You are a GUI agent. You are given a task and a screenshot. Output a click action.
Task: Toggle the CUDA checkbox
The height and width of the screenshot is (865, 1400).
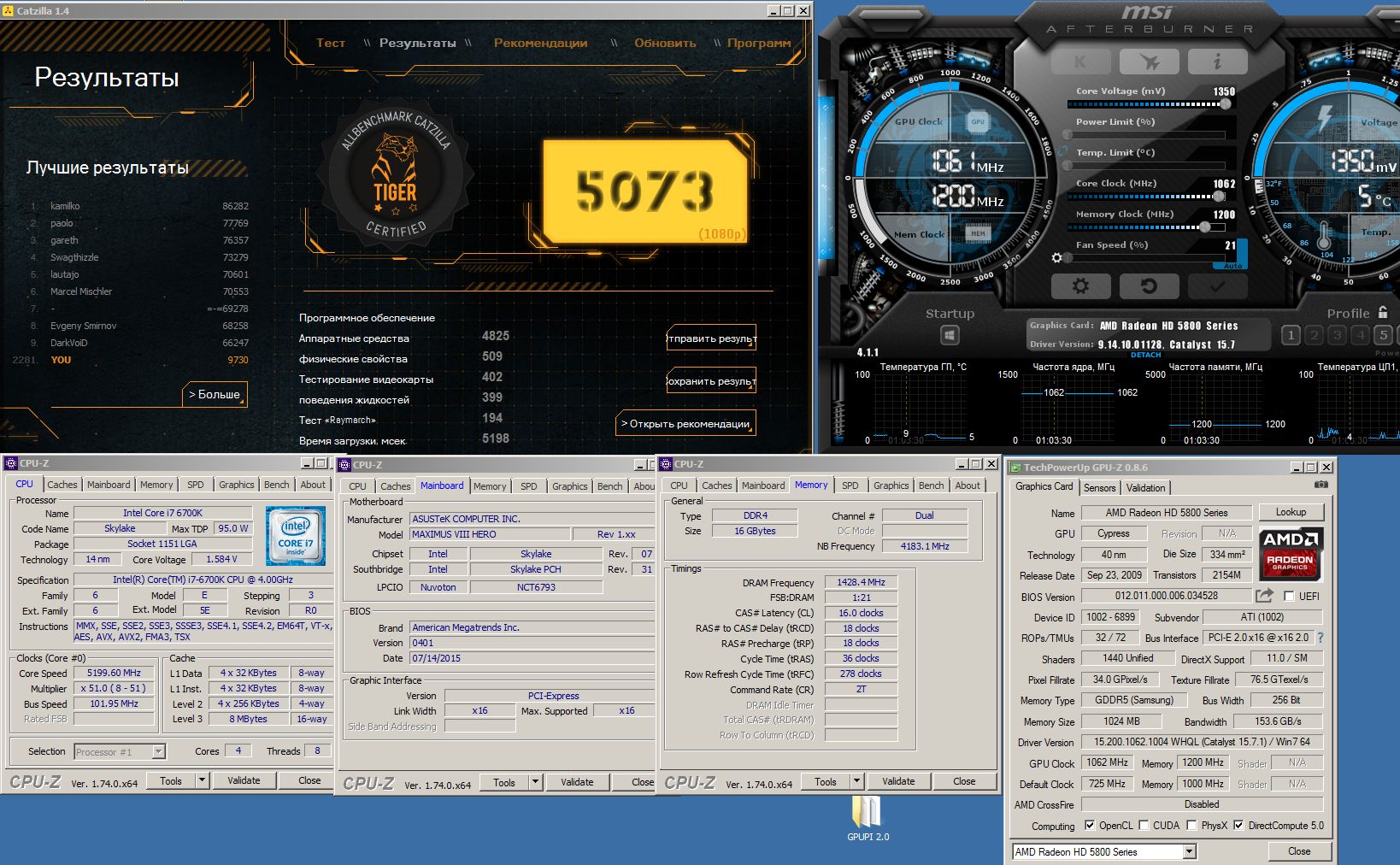1144,826
